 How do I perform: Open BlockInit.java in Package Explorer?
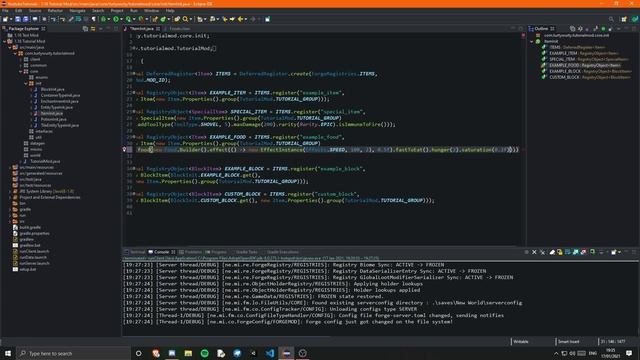(52, 89)
